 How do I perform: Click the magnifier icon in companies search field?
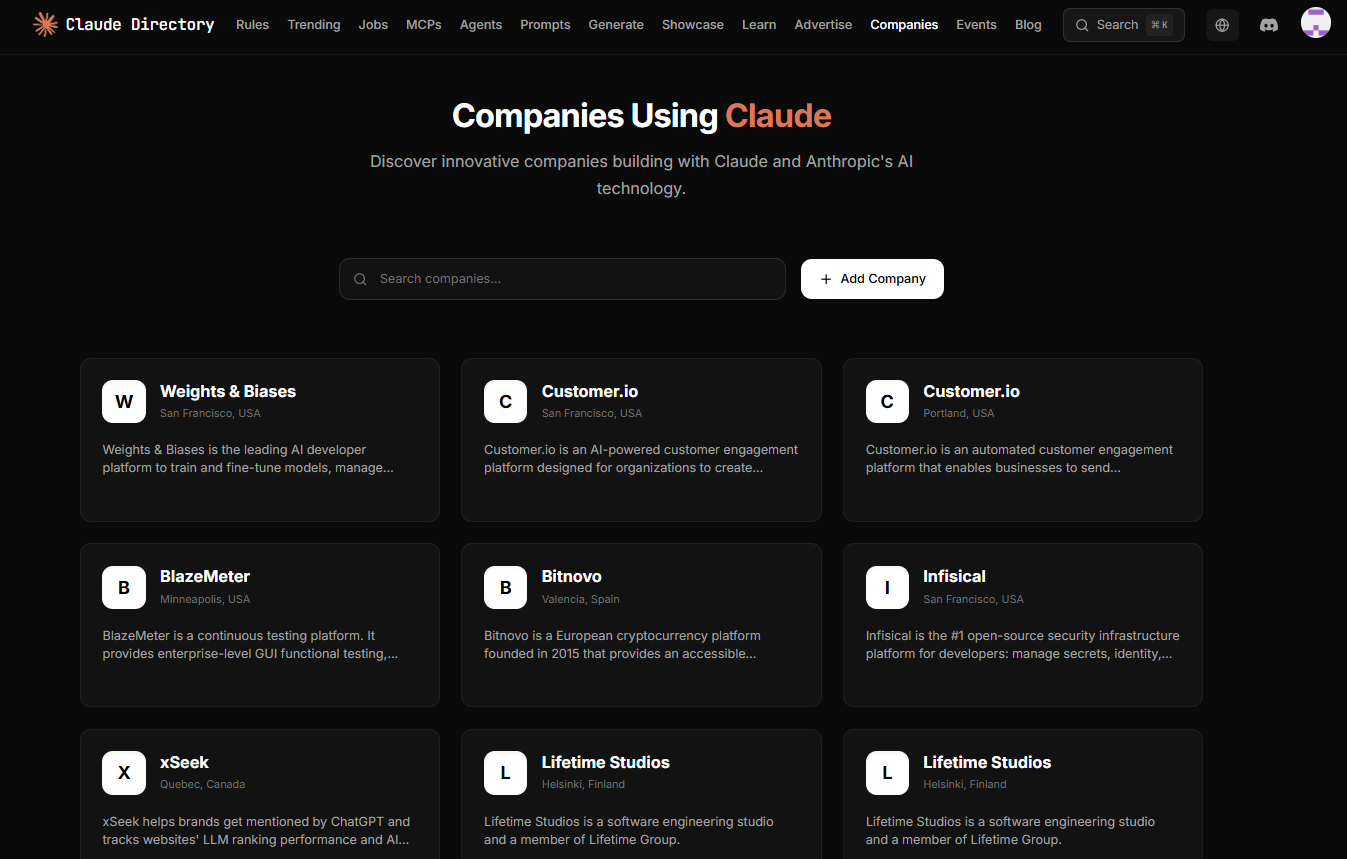(x=361, y=279)
